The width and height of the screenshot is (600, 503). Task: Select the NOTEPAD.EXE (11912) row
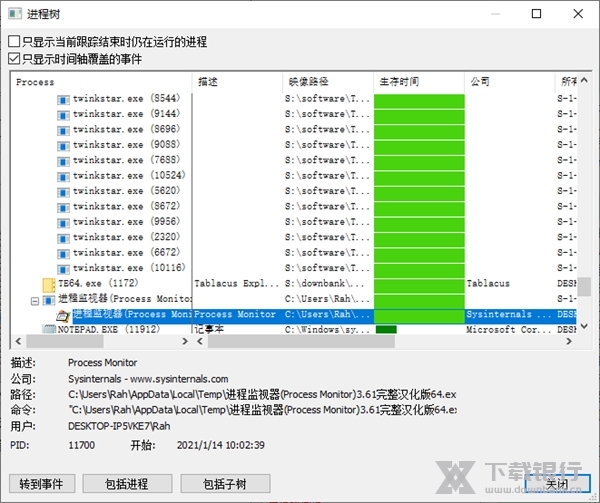[x=109, y=329]
